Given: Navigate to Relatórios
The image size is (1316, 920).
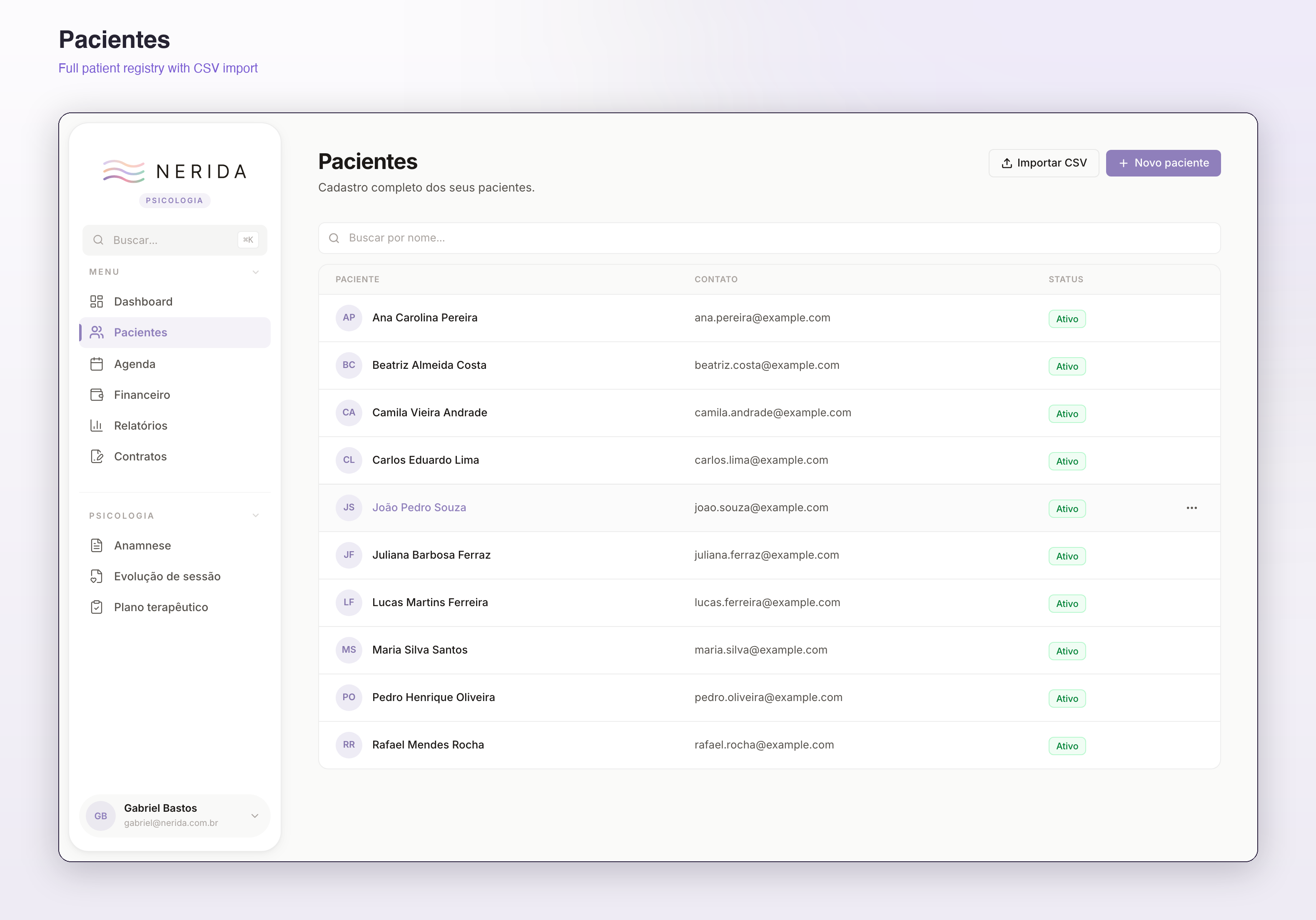Looking at the screenshot, I should point(175,425).
